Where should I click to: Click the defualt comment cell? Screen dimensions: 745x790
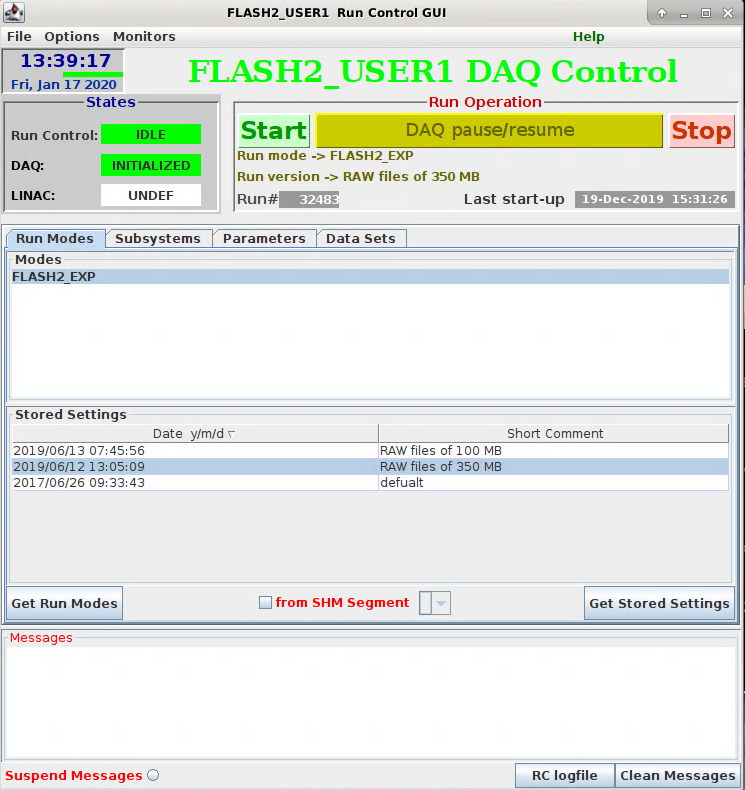click(554, 483)
